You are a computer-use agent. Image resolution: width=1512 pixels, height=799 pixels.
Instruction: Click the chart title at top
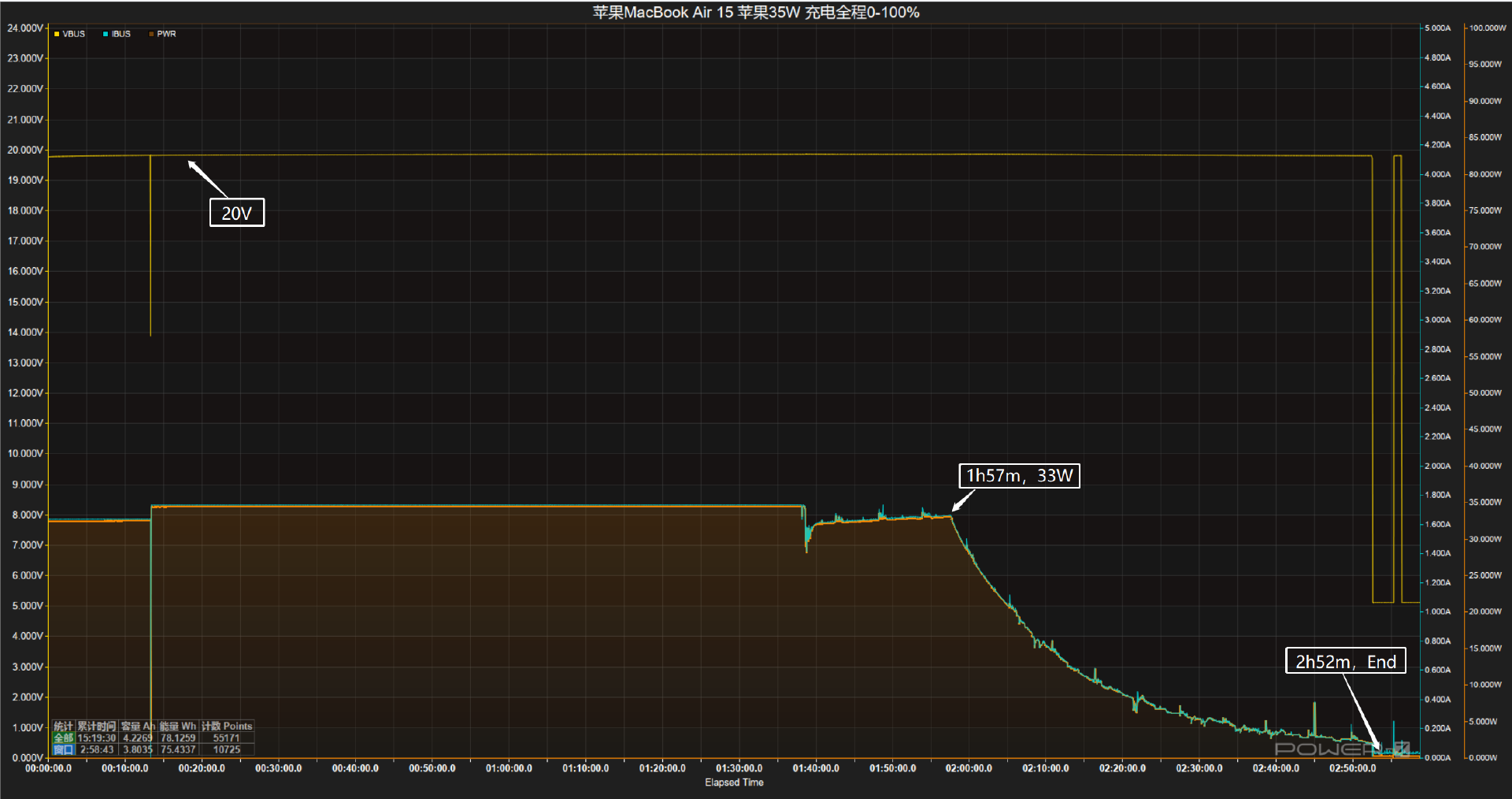click(756, 12)
